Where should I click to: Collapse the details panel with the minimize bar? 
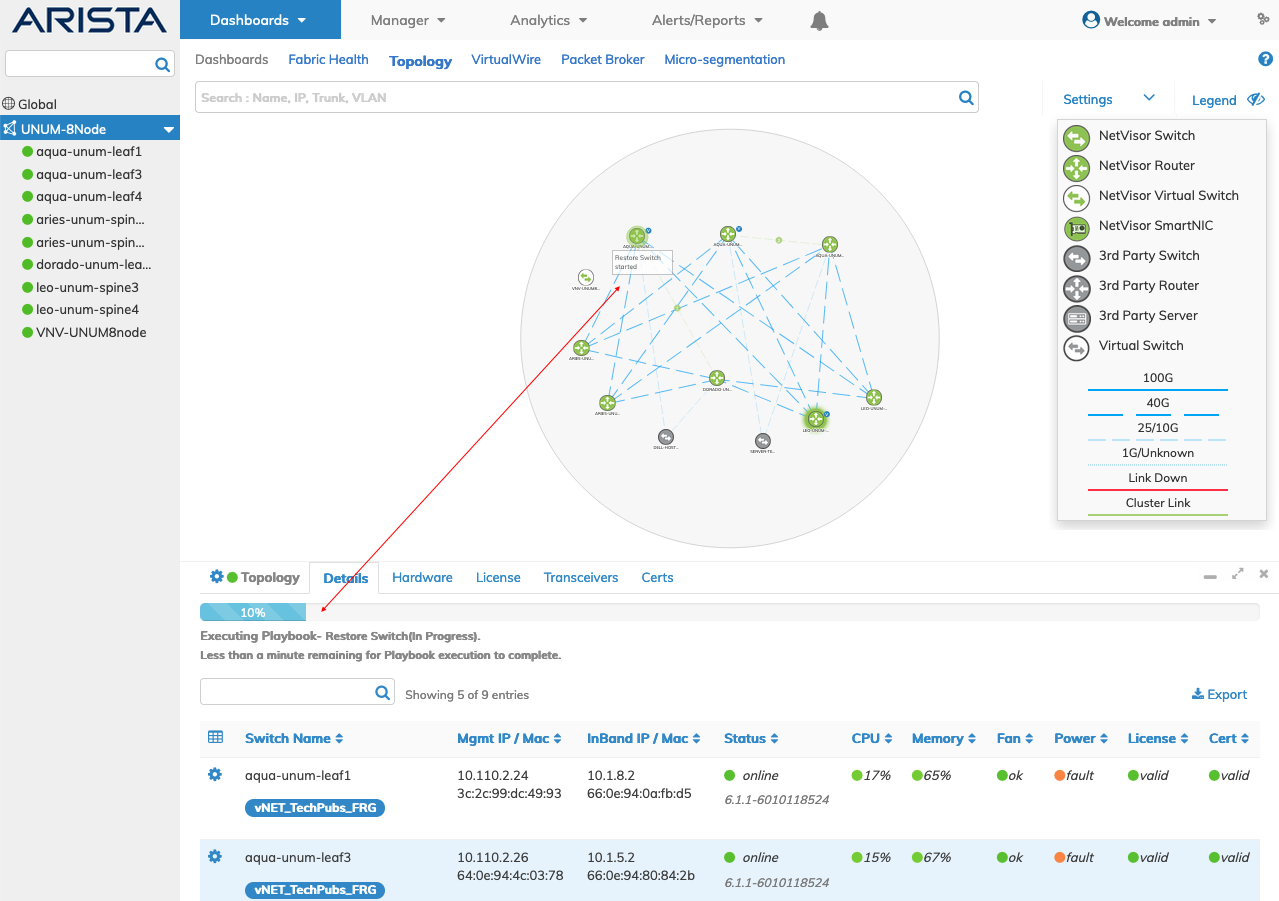coord(1210,577)
